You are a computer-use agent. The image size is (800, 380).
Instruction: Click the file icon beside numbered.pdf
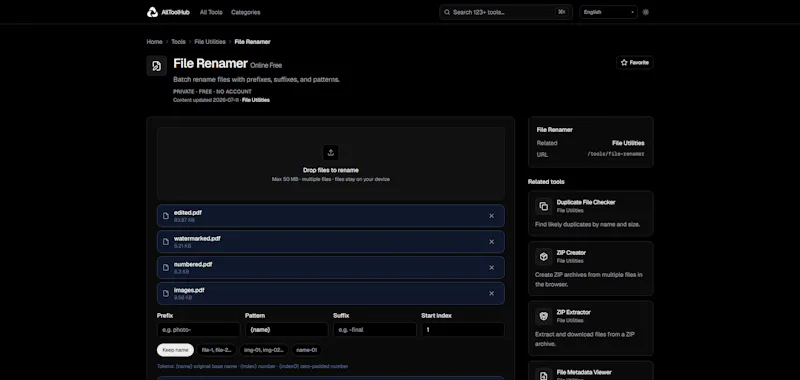166,267
